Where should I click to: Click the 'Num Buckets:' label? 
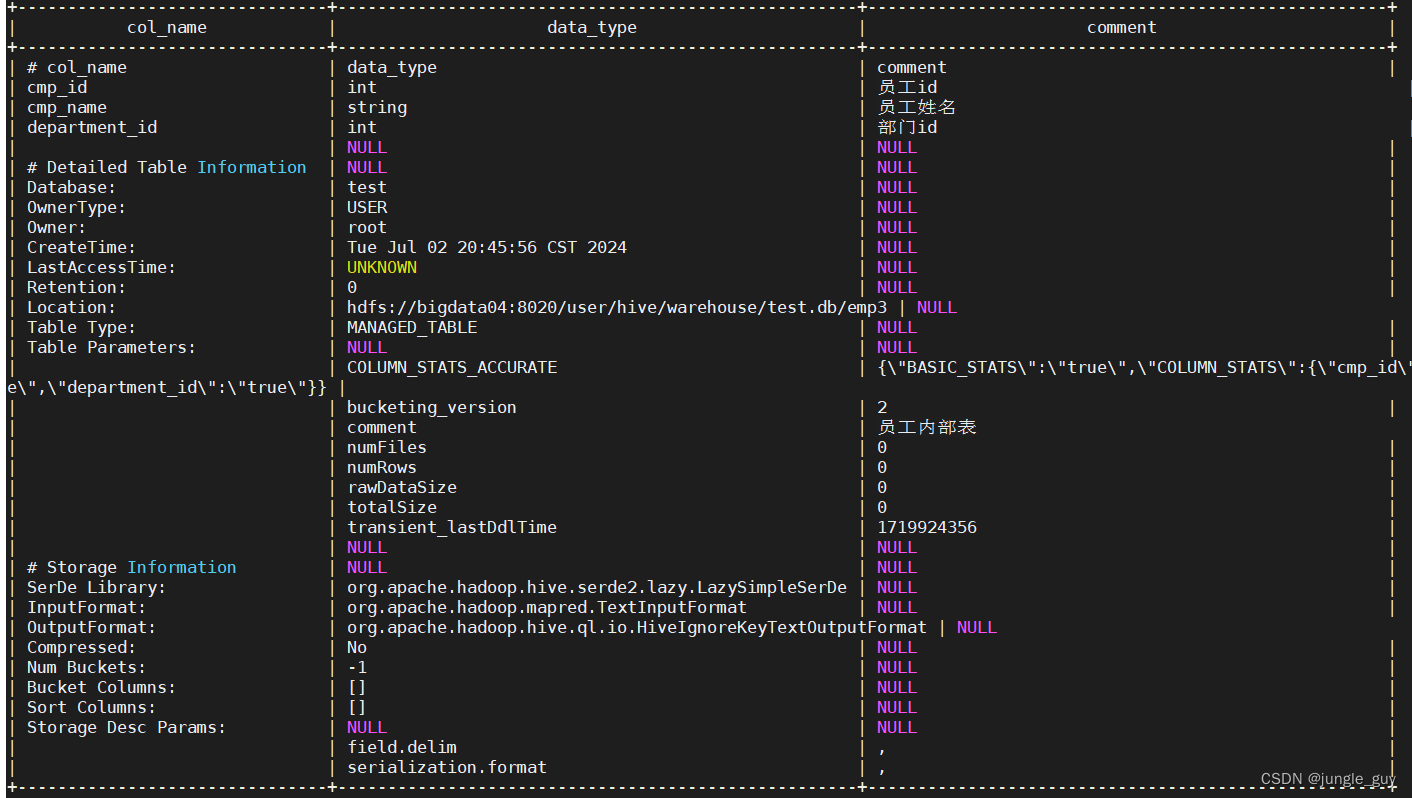pyautogui.click(x=87, y=668)
